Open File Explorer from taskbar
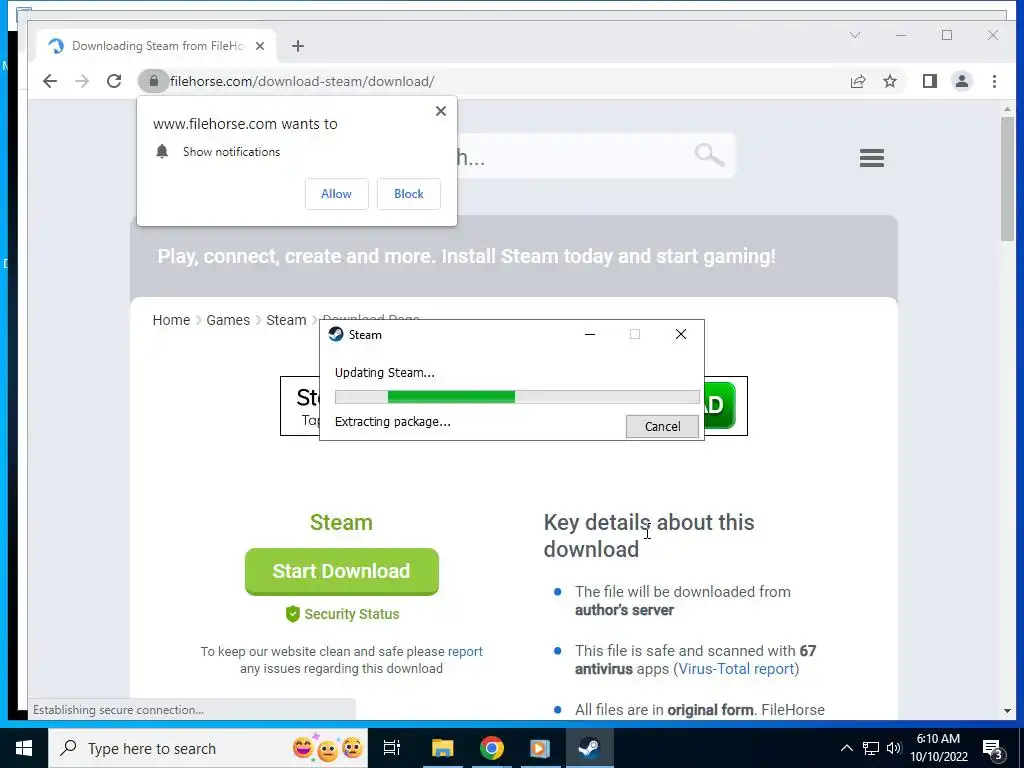The width and height of the screenshot is (1024, 768). [x=442, y=748]
